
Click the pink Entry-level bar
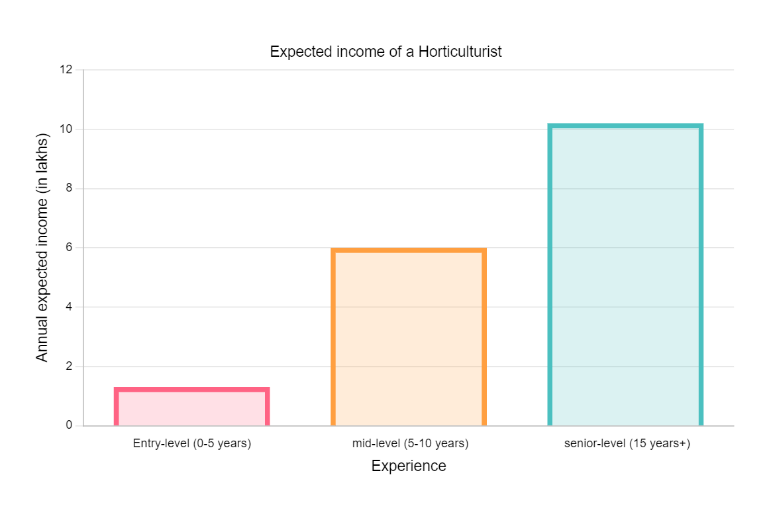pyautogui.click(x=192, y=407)
